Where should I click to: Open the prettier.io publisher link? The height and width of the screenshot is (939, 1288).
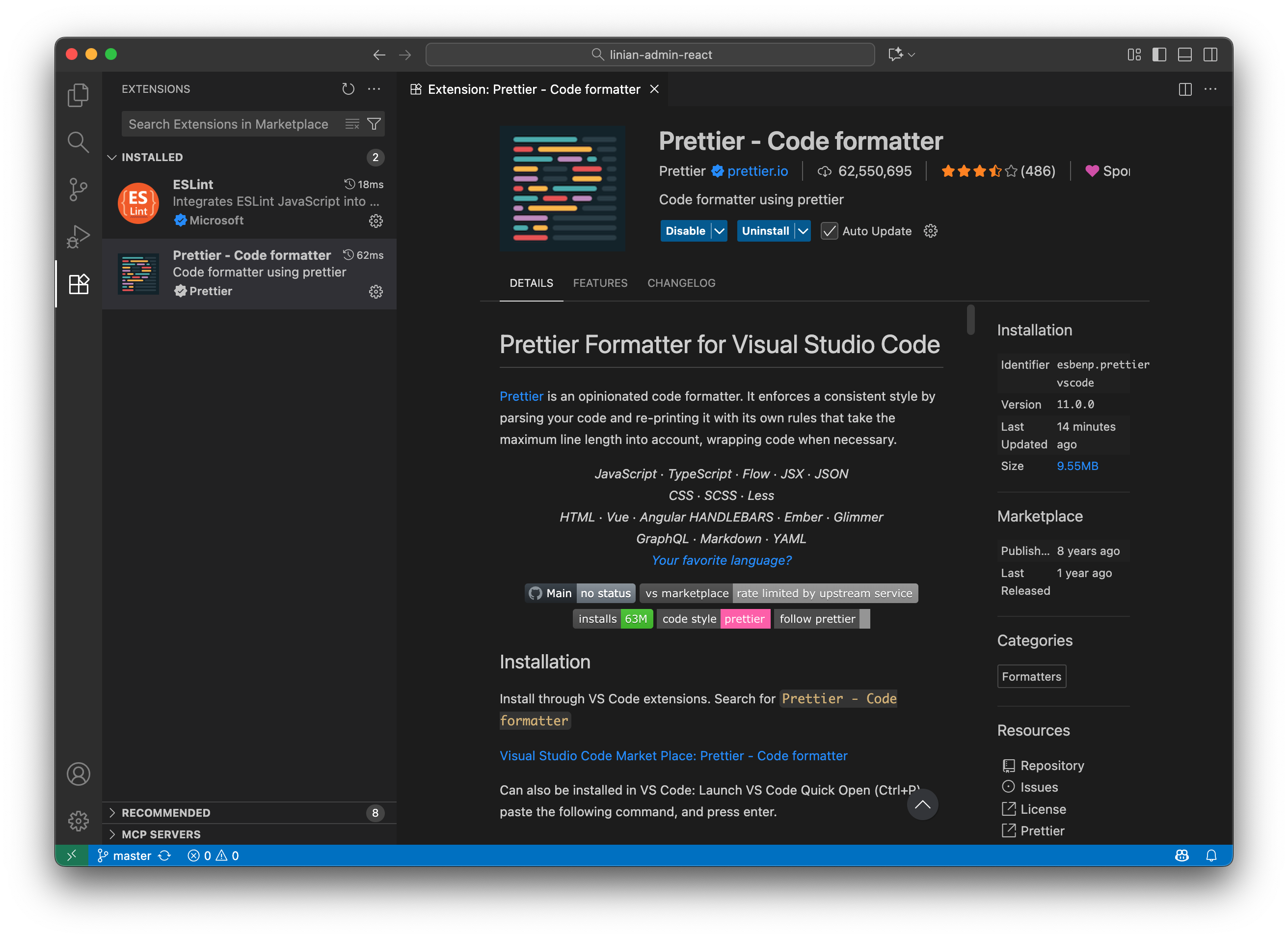point(758,171)
